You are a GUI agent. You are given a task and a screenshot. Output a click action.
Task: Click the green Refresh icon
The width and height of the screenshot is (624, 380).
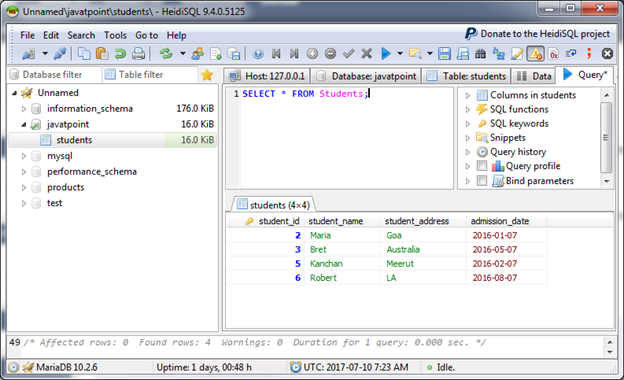[166, 53]
